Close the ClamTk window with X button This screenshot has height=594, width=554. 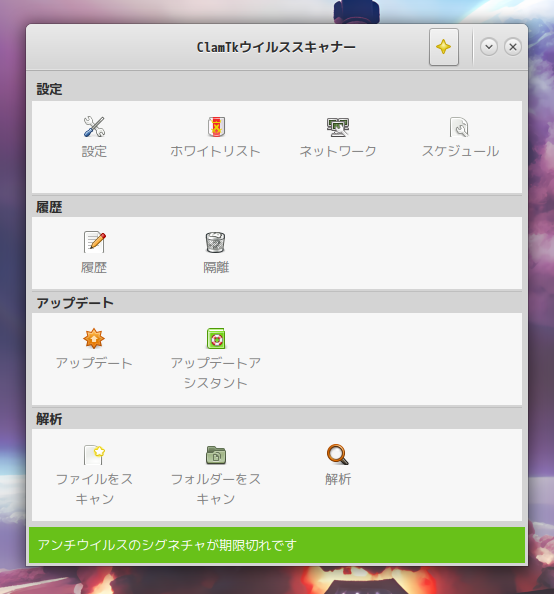pos(513,47)
